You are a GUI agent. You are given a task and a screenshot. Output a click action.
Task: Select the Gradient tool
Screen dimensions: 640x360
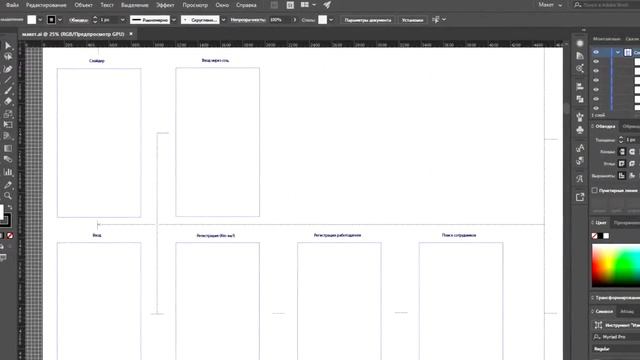pyautogui.click(x=8, y=148)
